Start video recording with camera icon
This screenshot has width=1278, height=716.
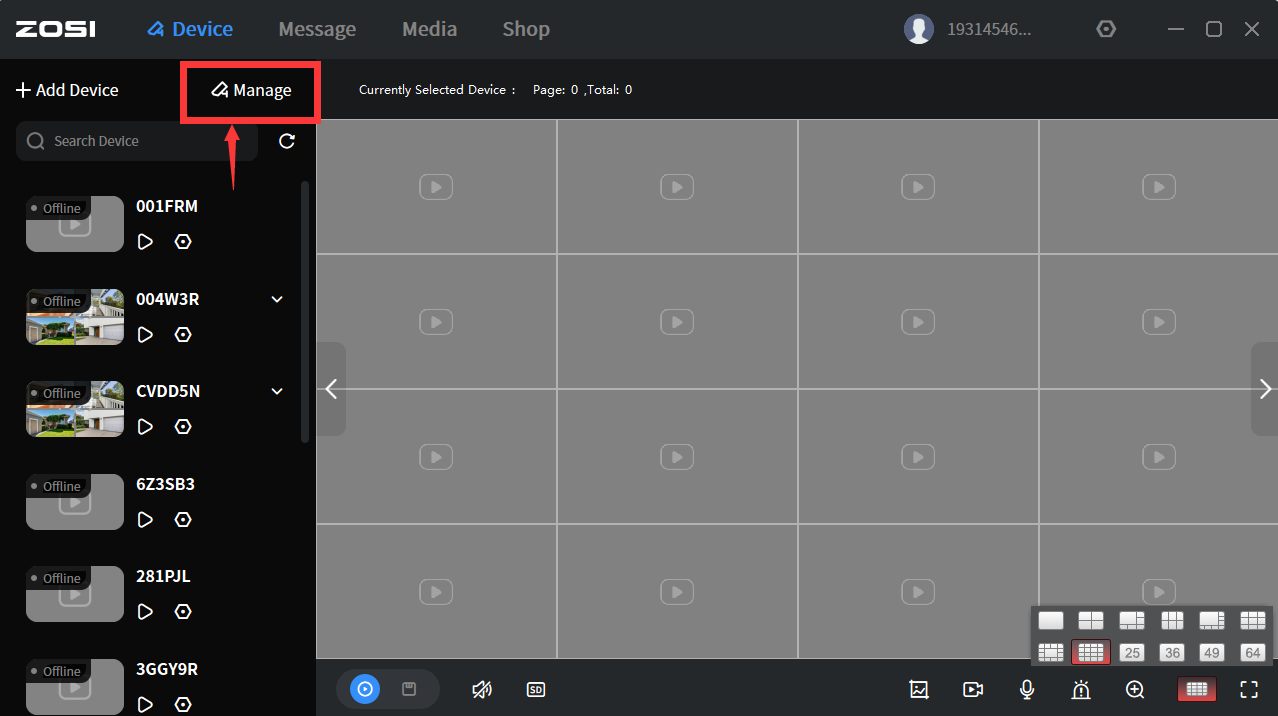(973, 689)
